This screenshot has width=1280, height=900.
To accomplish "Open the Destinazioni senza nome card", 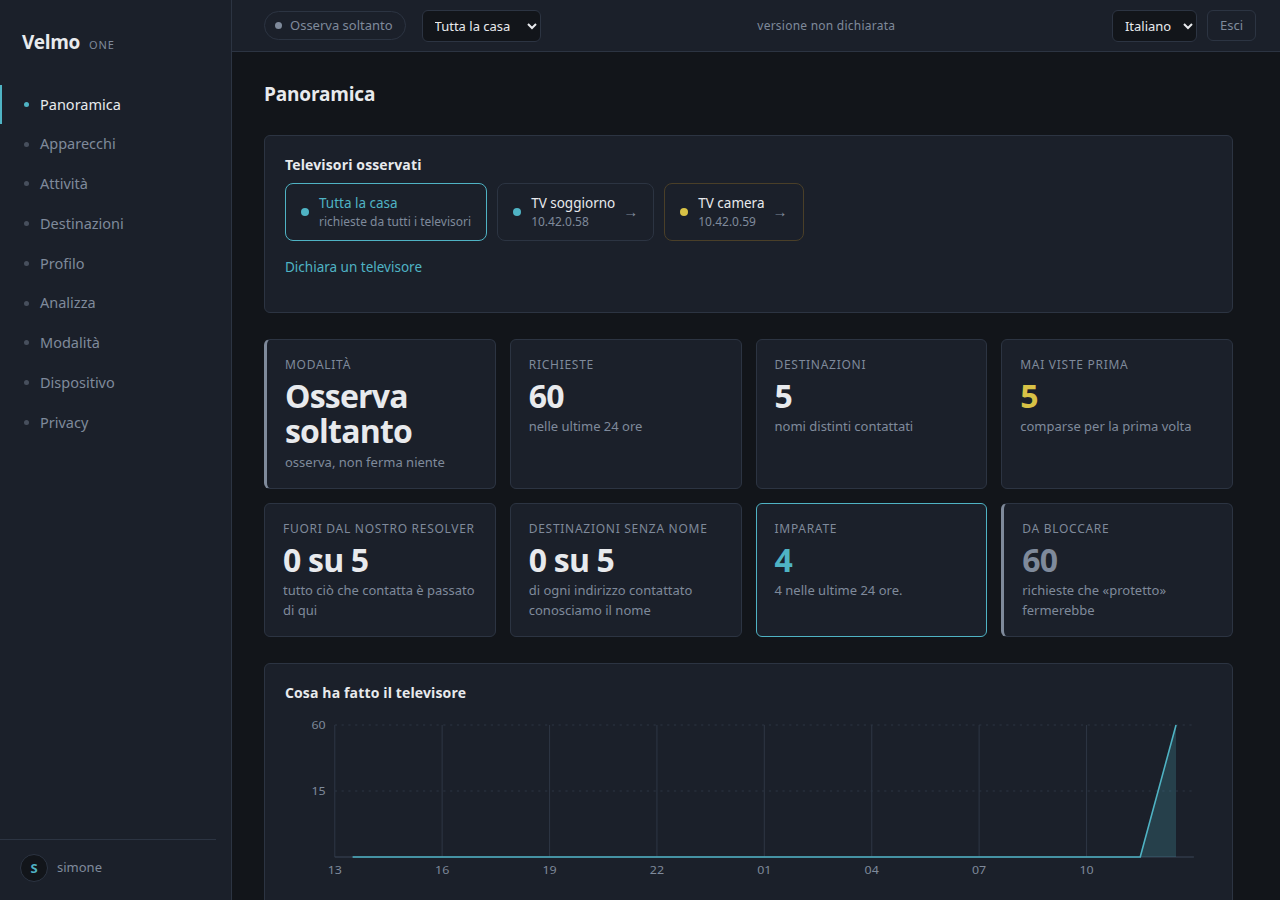I will [x=626, y=570].
